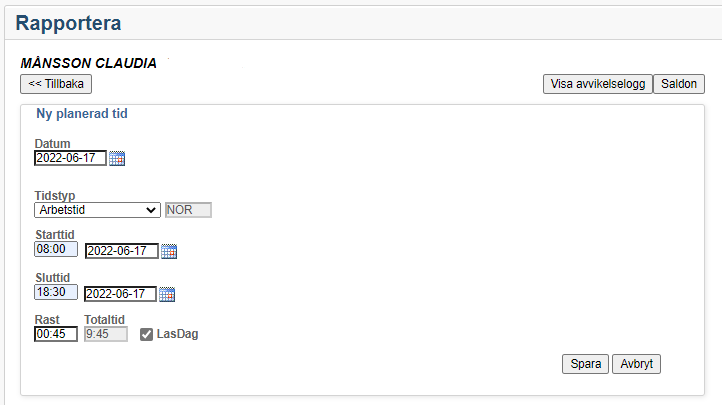Open Visa avvikelselogg
The height and width of the screenshot is (405, 722).
[x=598, y=84]
